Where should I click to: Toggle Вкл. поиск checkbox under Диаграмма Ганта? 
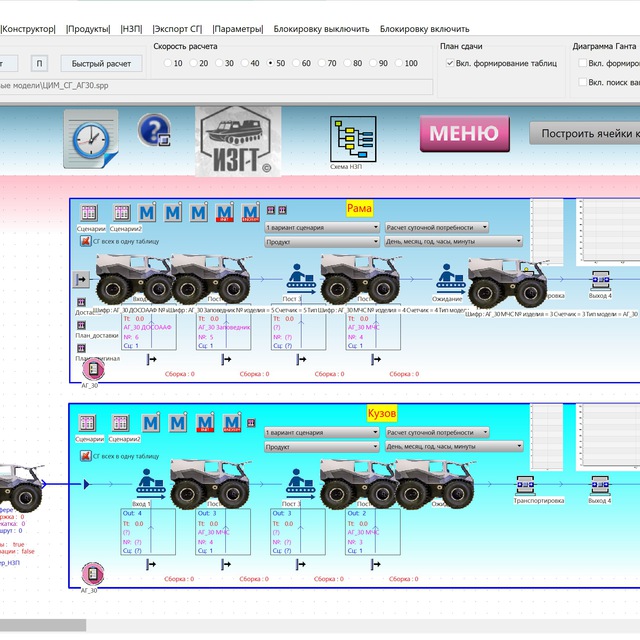click(x=582, y=82)
